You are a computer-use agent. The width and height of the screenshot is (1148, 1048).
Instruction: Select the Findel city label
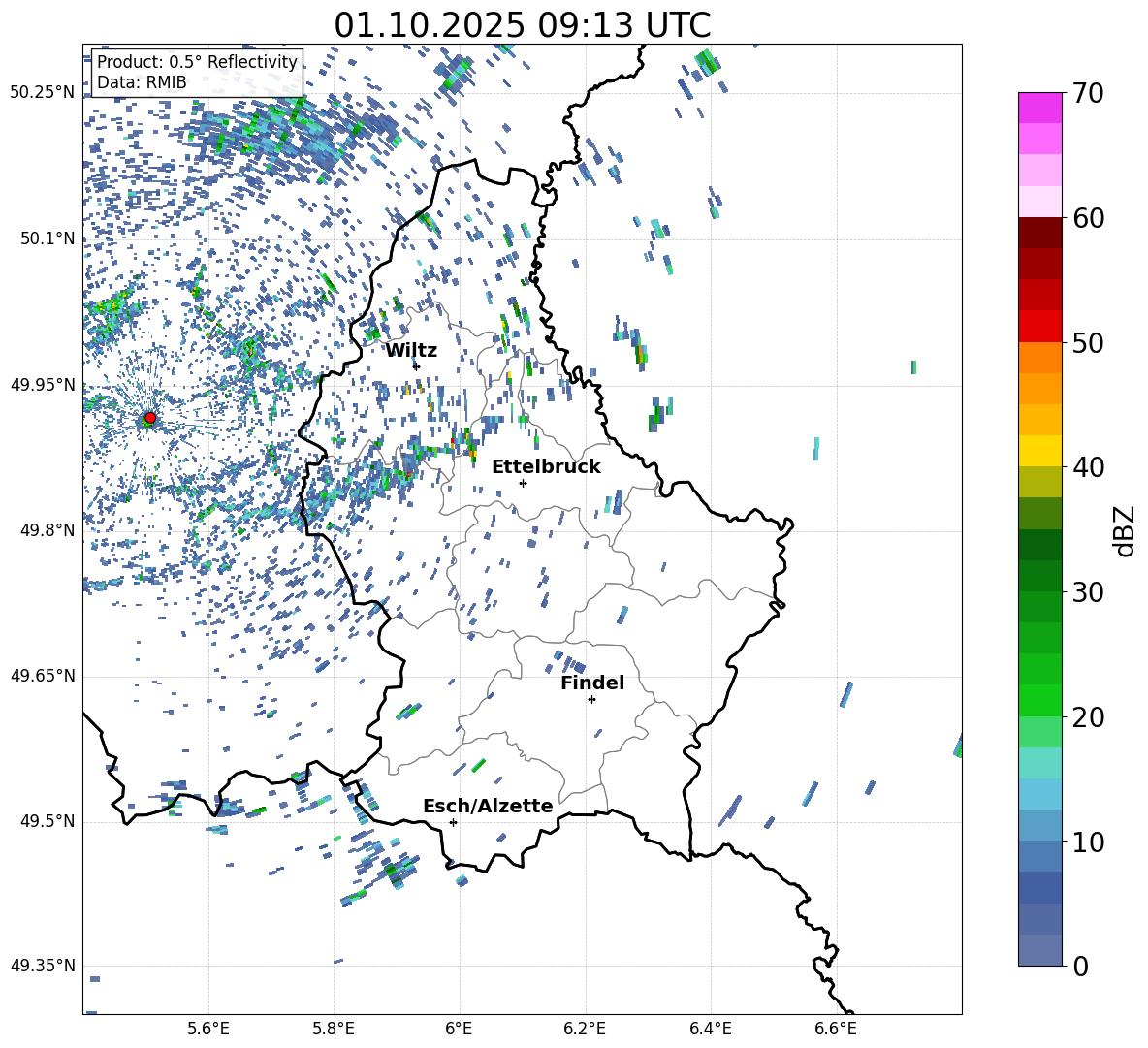(591, 683)
